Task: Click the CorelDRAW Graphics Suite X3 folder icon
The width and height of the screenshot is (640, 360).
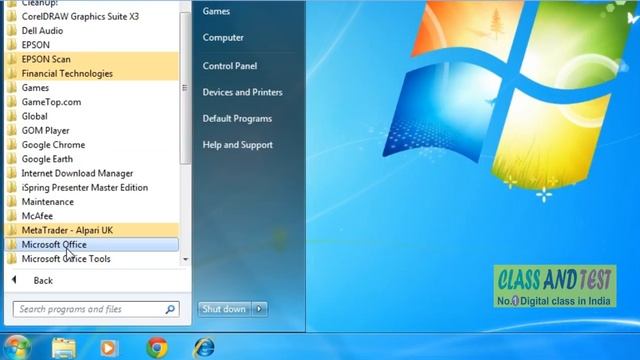Action: coord(12,16)
